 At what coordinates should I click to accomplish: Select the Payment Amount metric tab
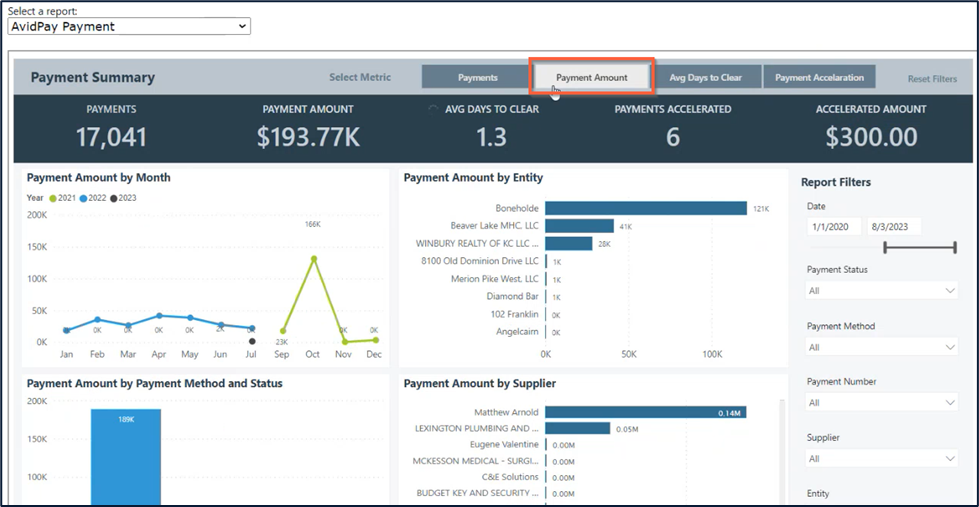[592, 77]
